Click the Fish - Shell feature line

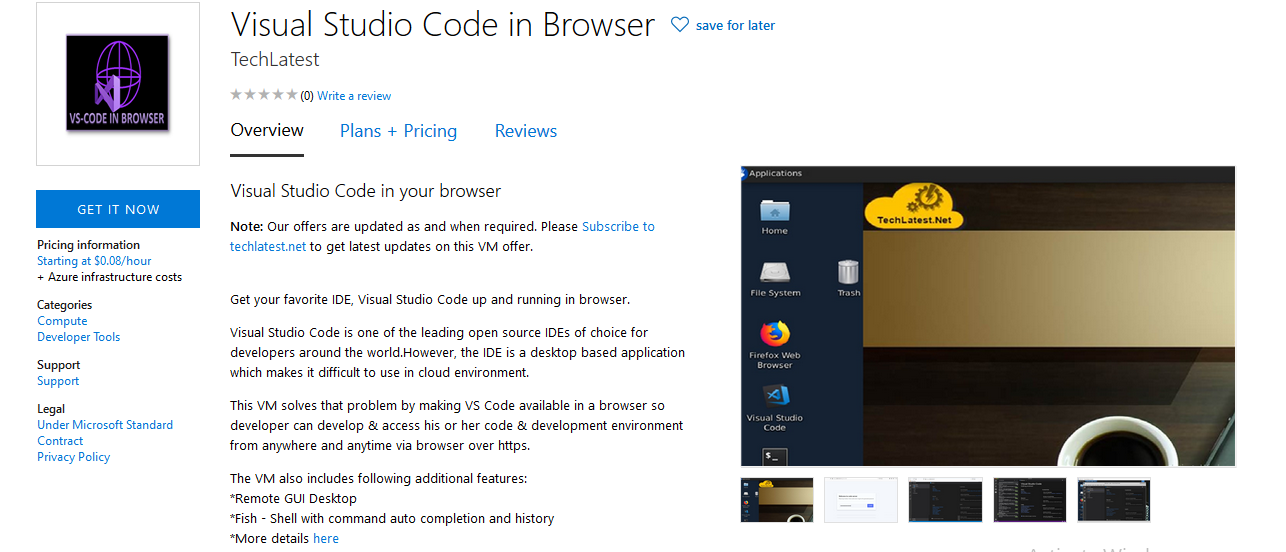[x=392, y=518]
